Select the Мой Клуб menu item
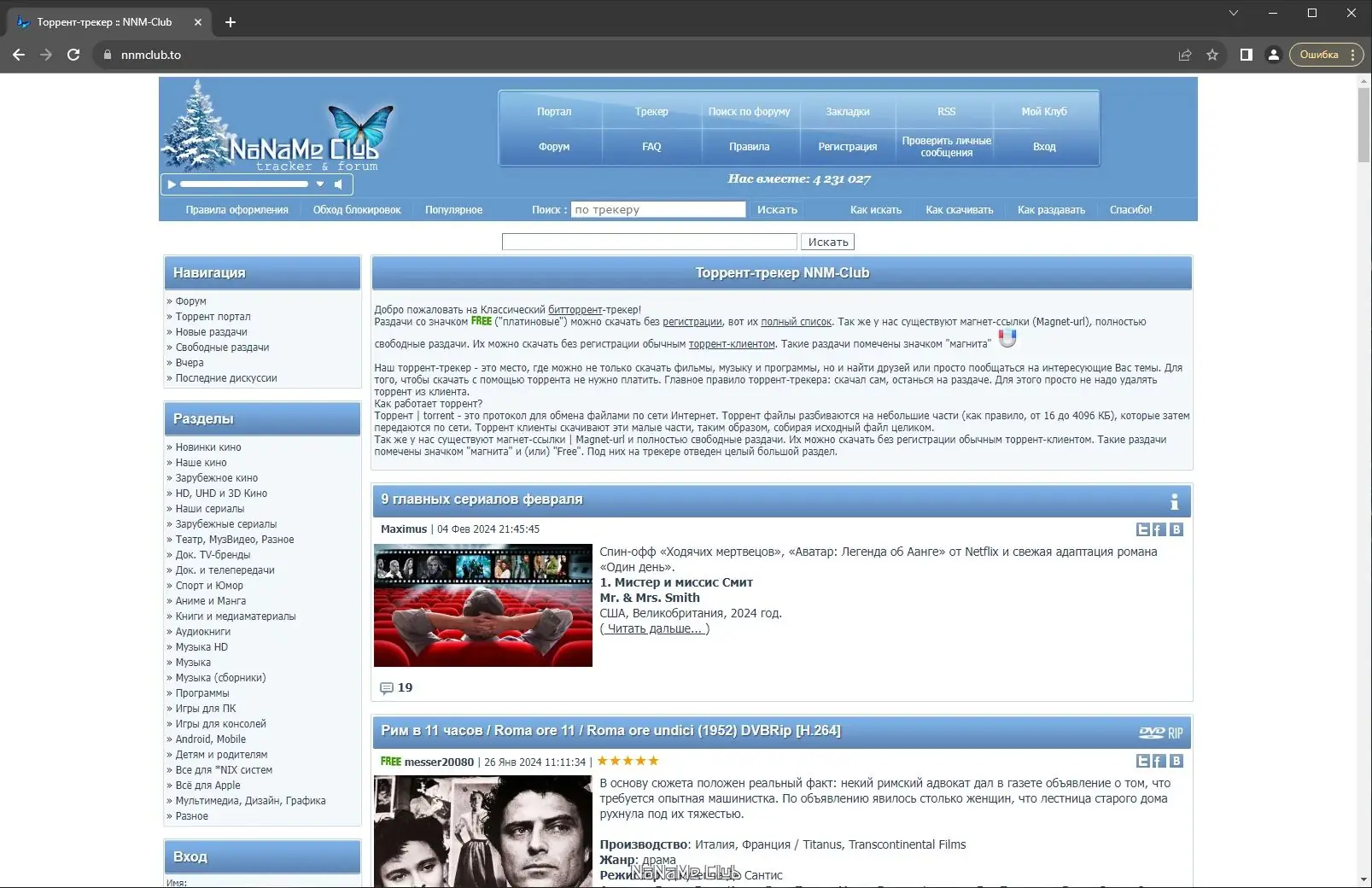Viewport: 1372px width, 888px height. click(1044, 110)
